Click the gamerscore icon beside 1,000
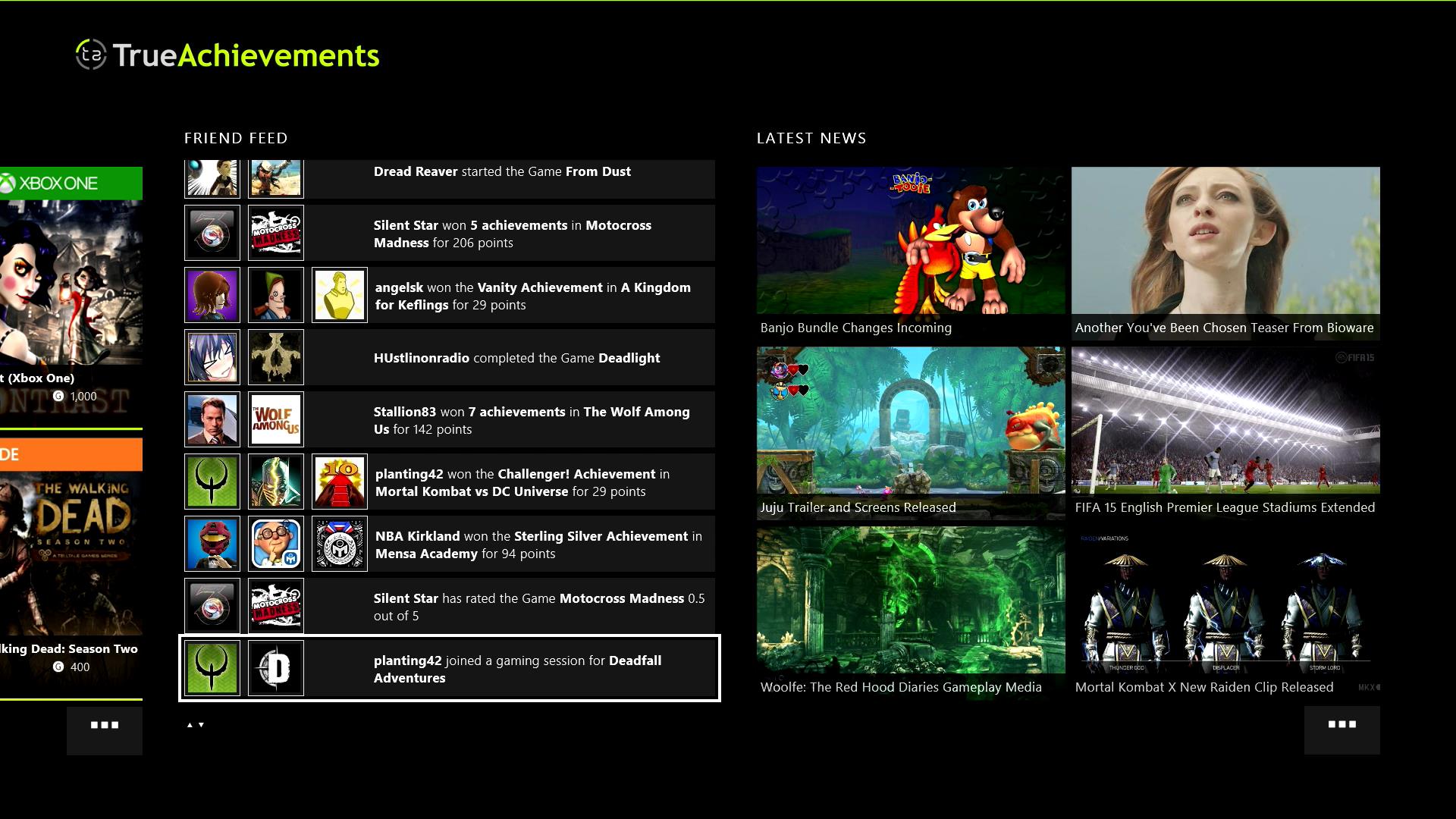Screen dimensions: 1456x819 coord(58,396)
